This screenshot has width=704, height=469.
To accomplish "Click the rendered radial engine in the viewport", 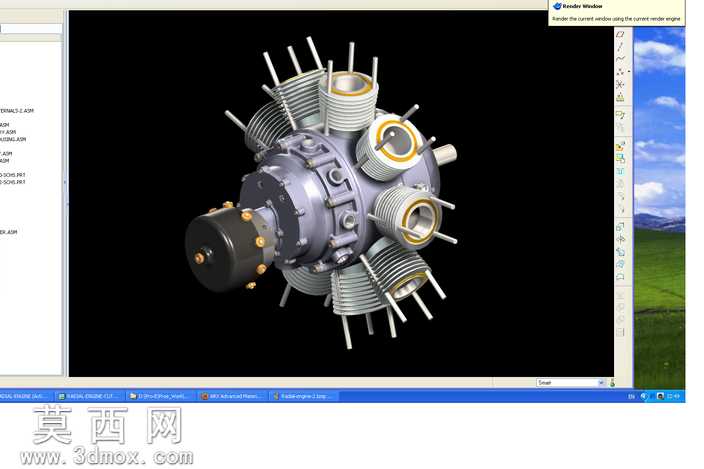I will click(x=323, y=193).
